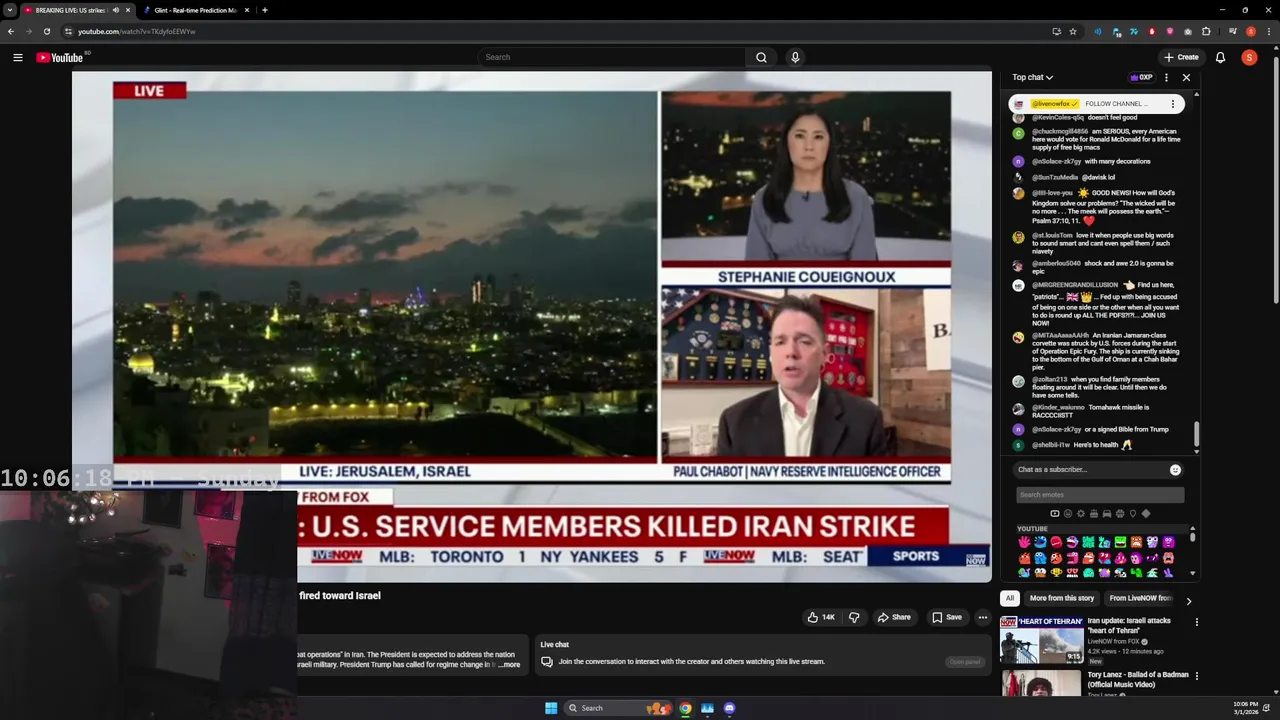The image size is (1280, 720).
Task: Open the three-dot more actions under the video
Action: pos(982,617)
